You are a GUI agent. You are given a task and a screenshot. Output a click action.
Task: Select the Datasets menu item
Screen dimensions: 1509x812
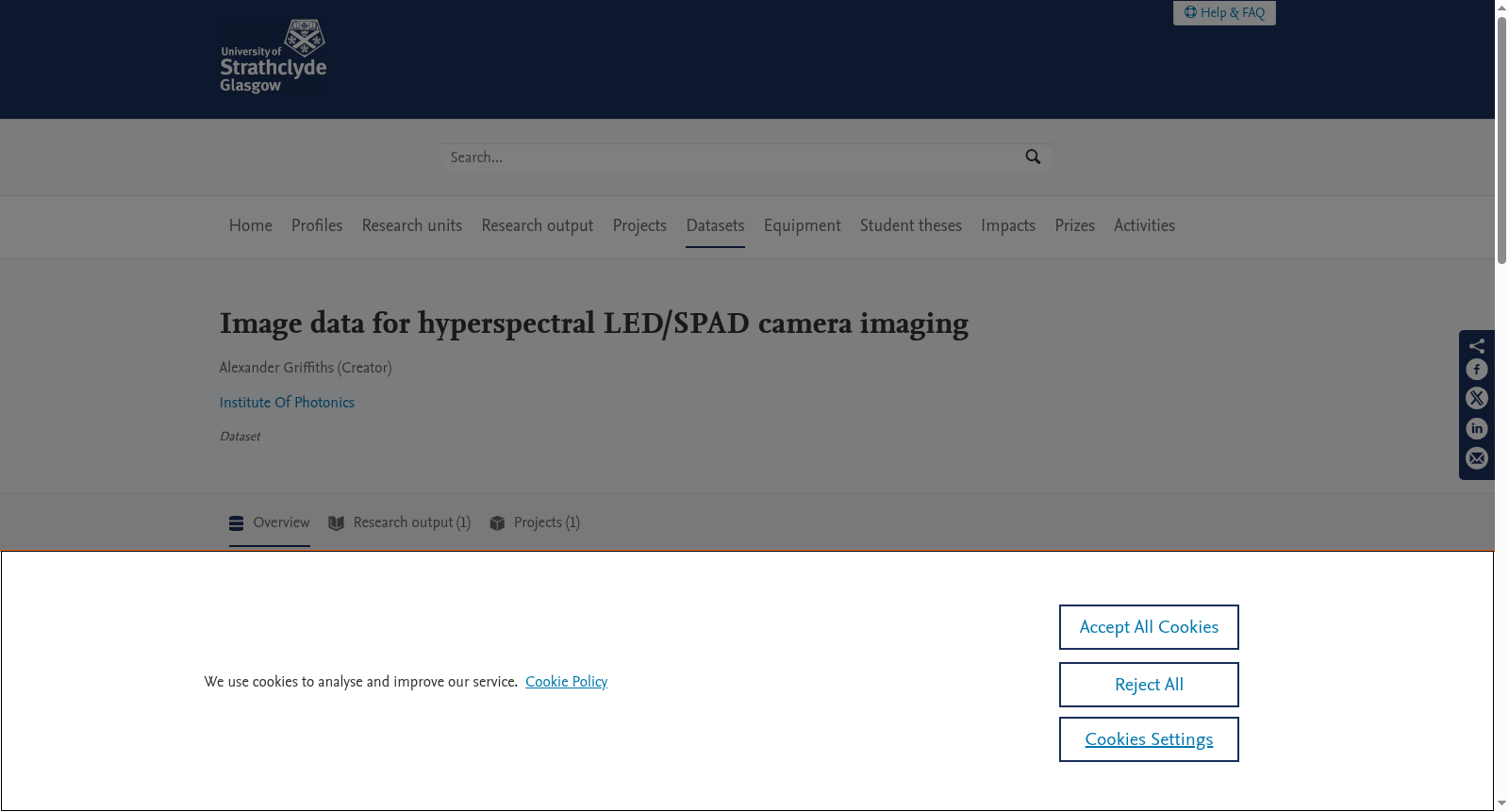[x=715, y=225]
